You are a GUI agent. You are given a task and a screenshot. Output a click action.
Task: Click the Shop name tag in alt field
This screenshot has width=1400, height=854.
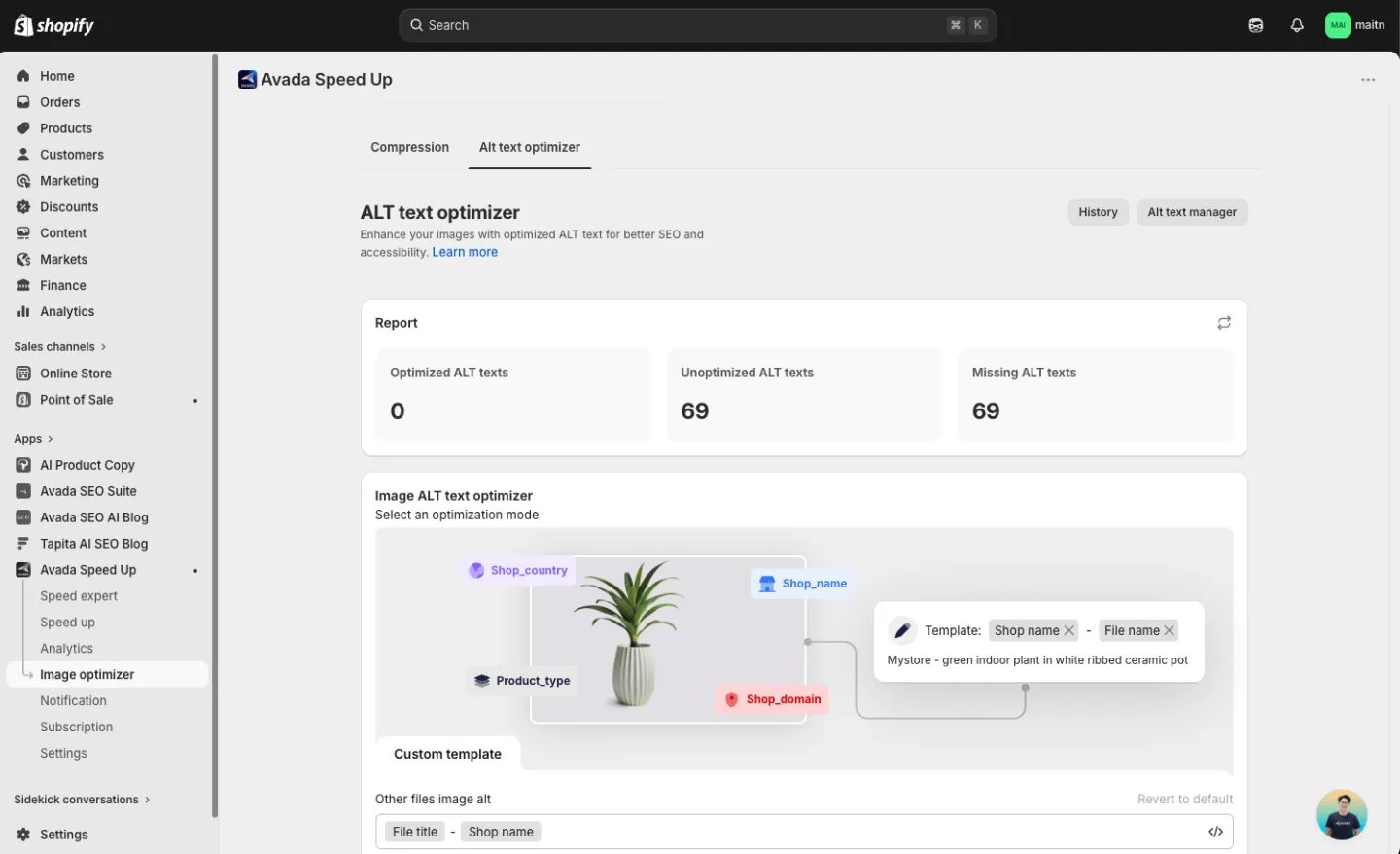pos(501,832)
